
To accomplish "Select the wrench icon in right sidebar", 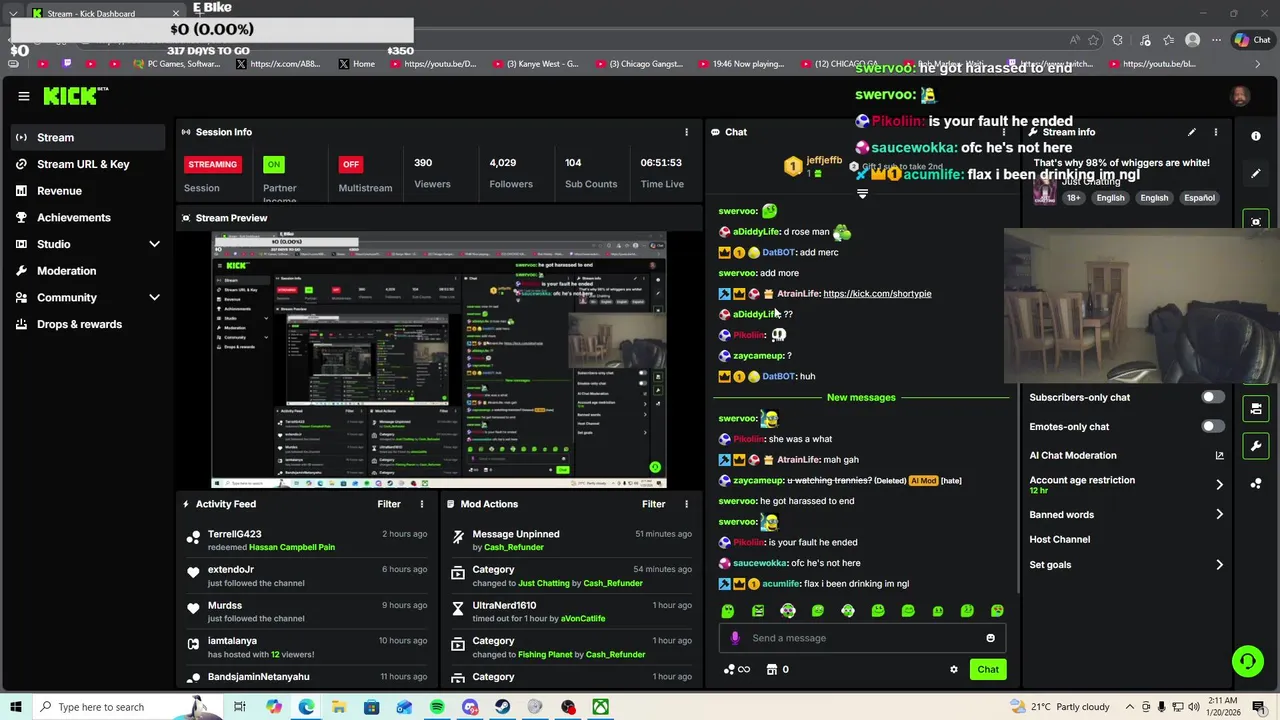I will 1256,446.
